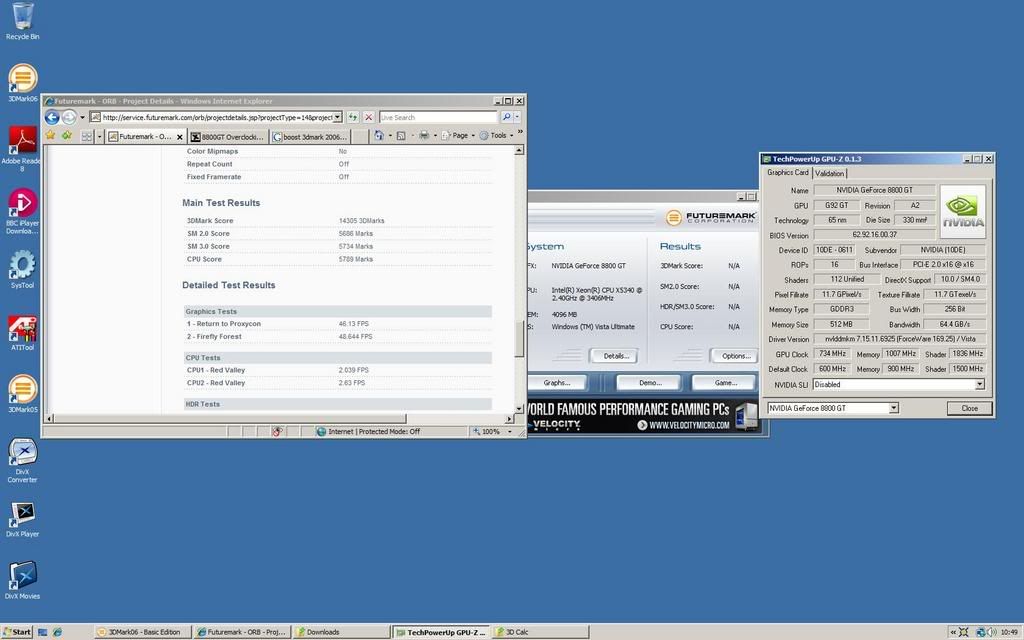Open the Windows Start button
Viewport: 1024px width, 640px height.
click(16, 632)
